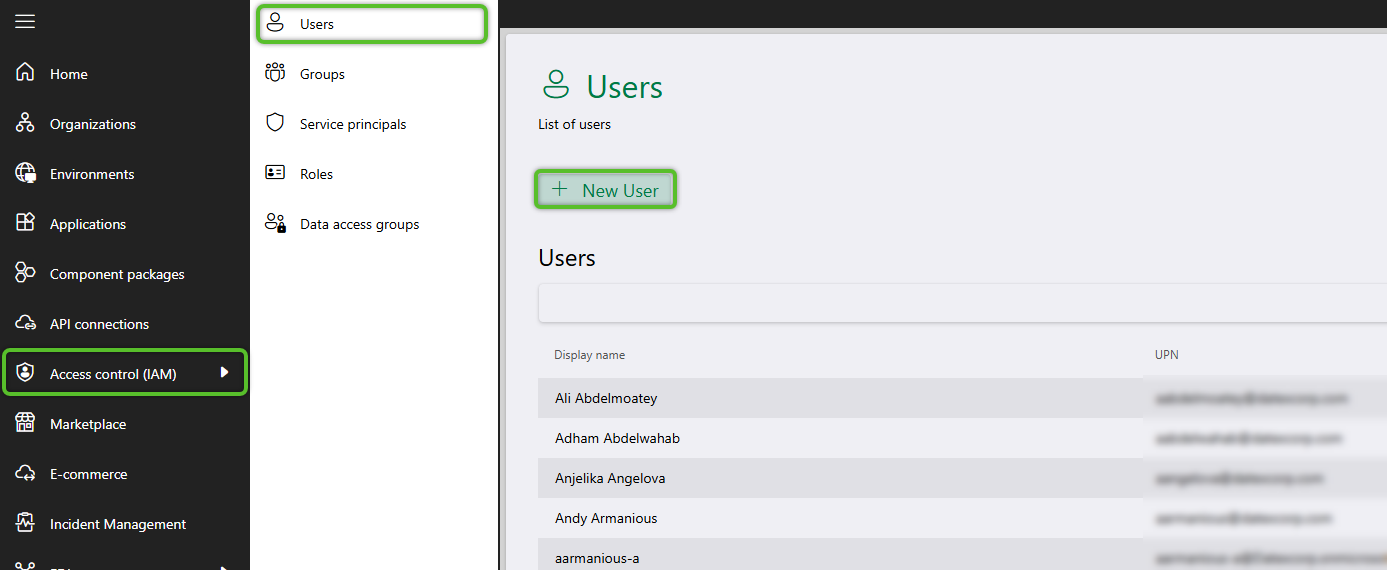Click the users search input field
This screenshot has width=1387, height=570.
tap(960, 303)
